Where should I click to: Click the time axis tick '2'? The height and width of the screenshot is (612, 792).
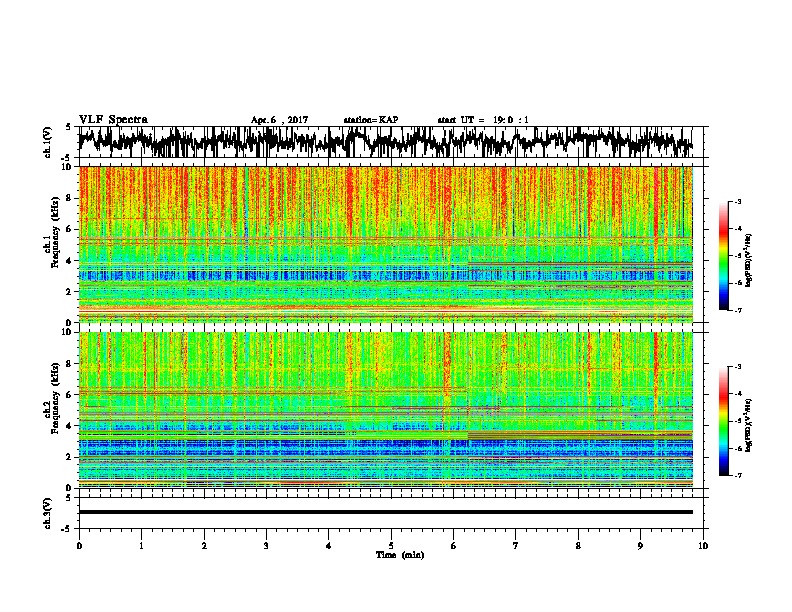[204, 546]
